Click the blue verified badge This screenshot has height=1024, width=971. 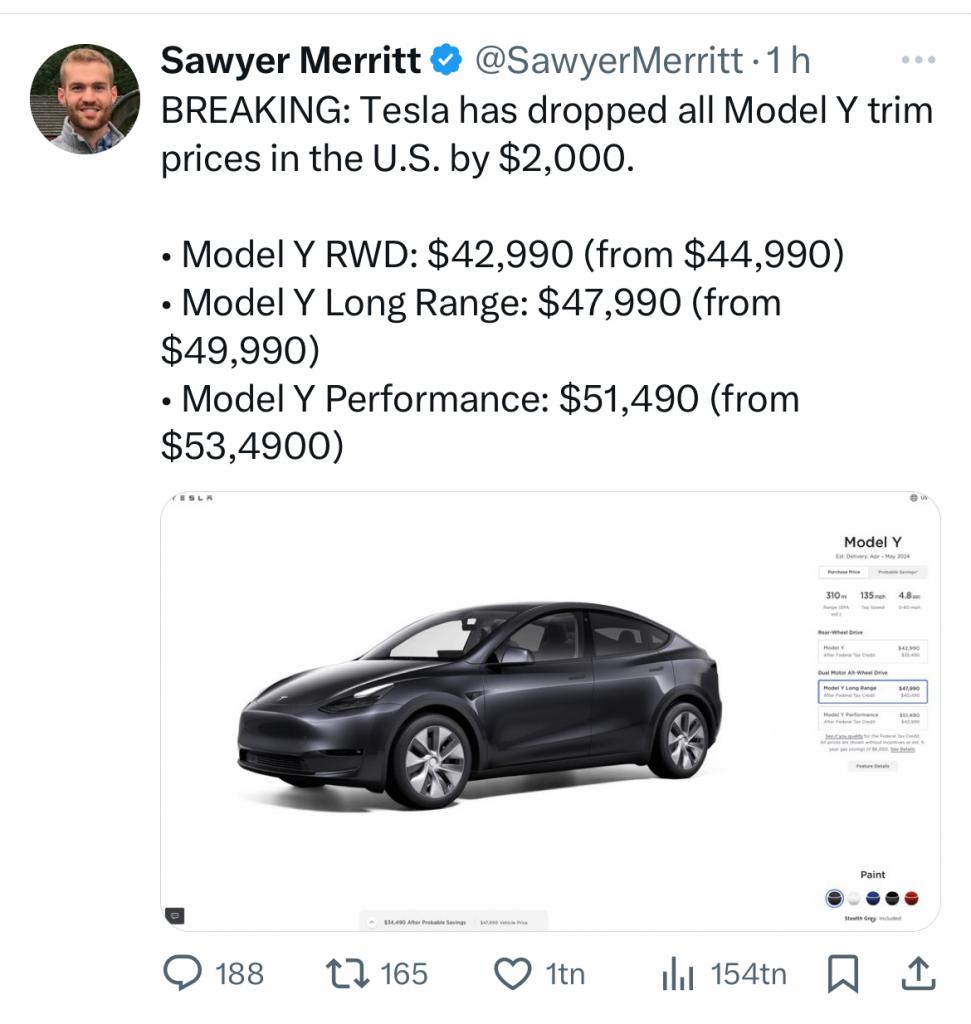(446, 60)
